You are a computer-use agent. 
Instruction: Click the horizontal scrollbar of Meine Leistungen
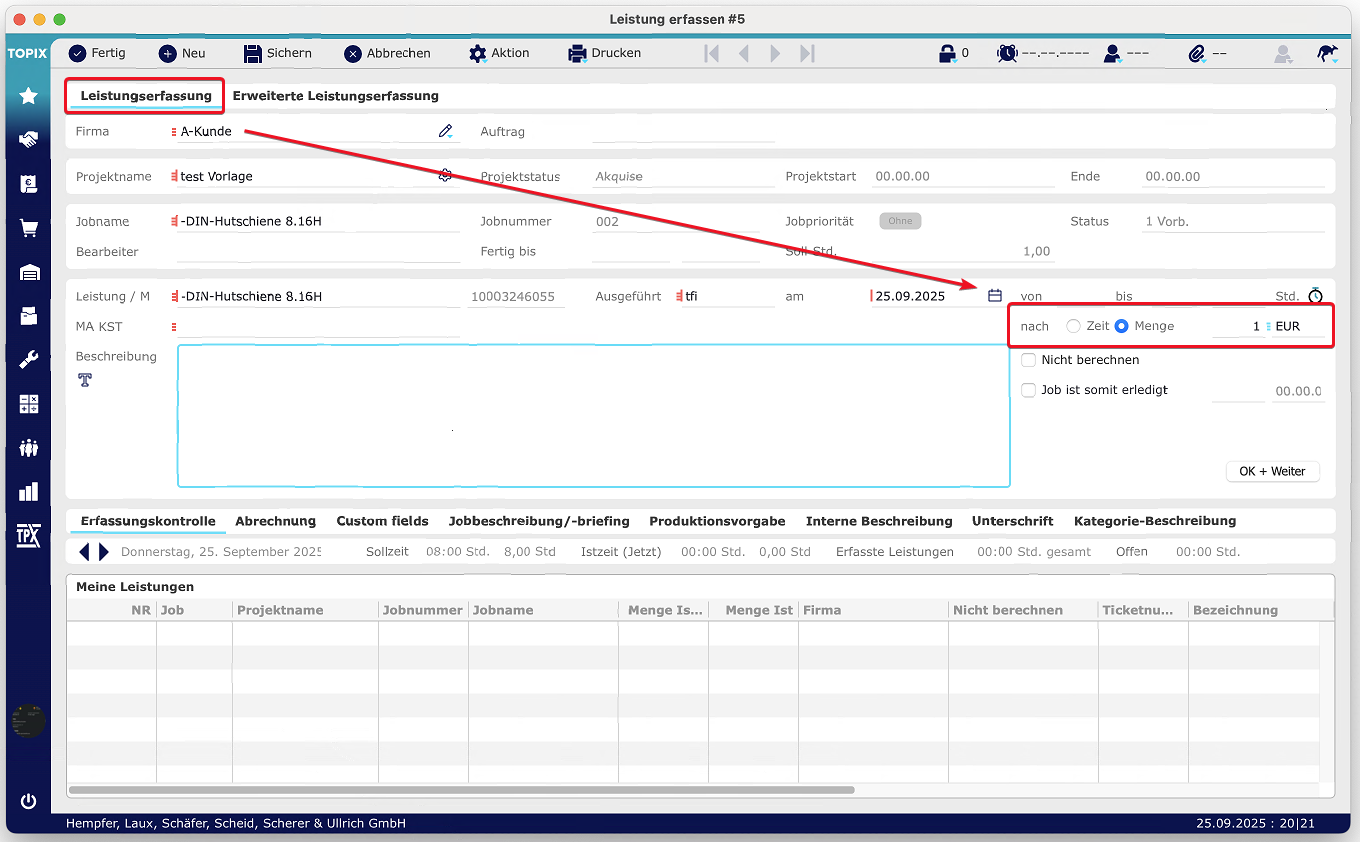point(462,790)
